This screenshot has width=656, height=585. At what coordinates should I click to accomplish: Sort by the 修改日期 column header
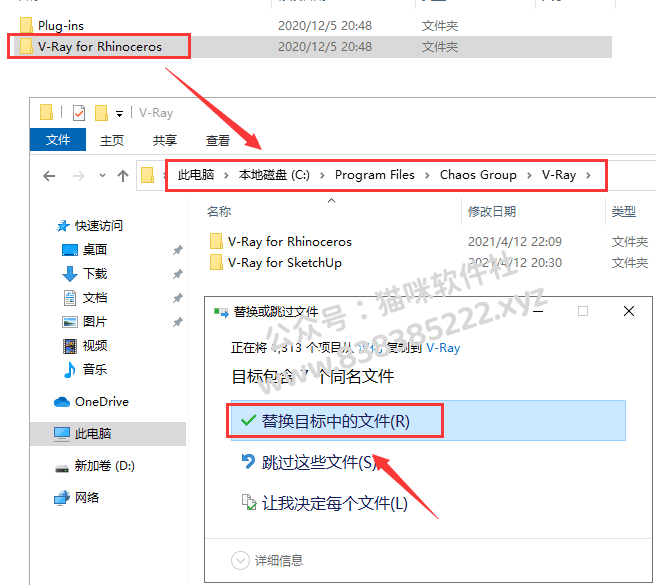[492, 212]
